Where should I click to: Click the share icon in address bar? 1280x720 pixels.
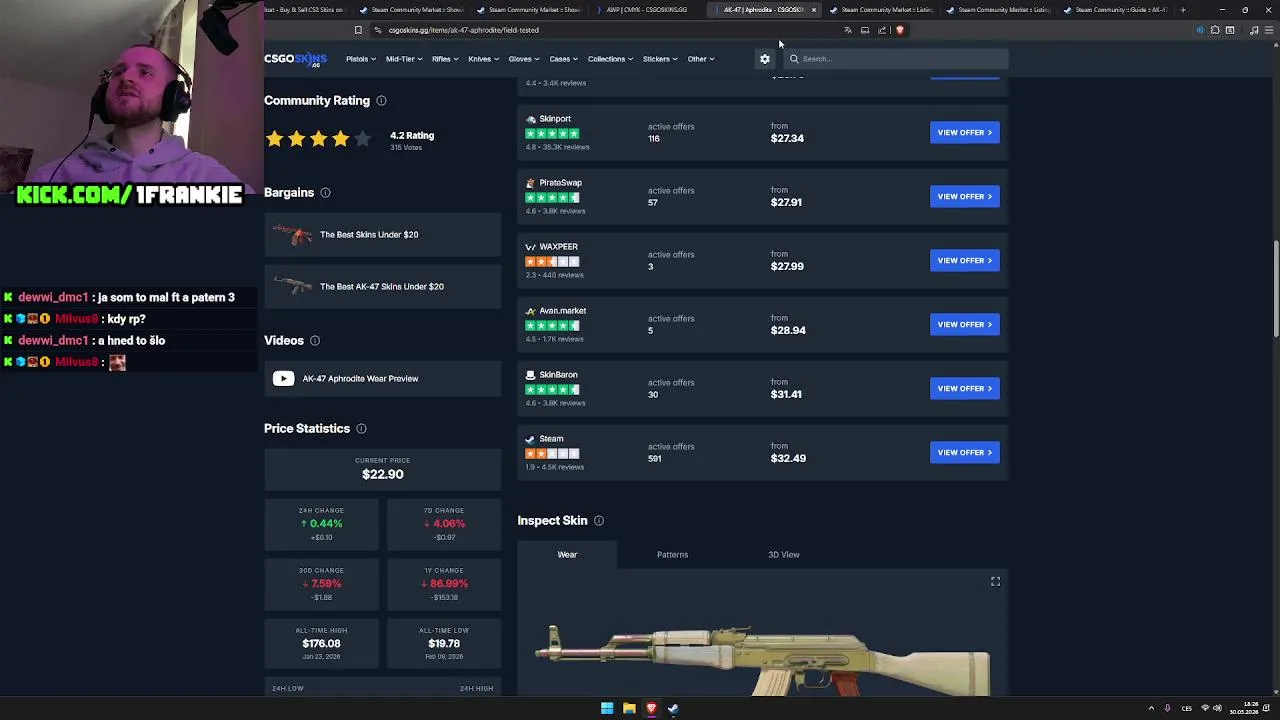pyautogui.click(x=882, y=30)
